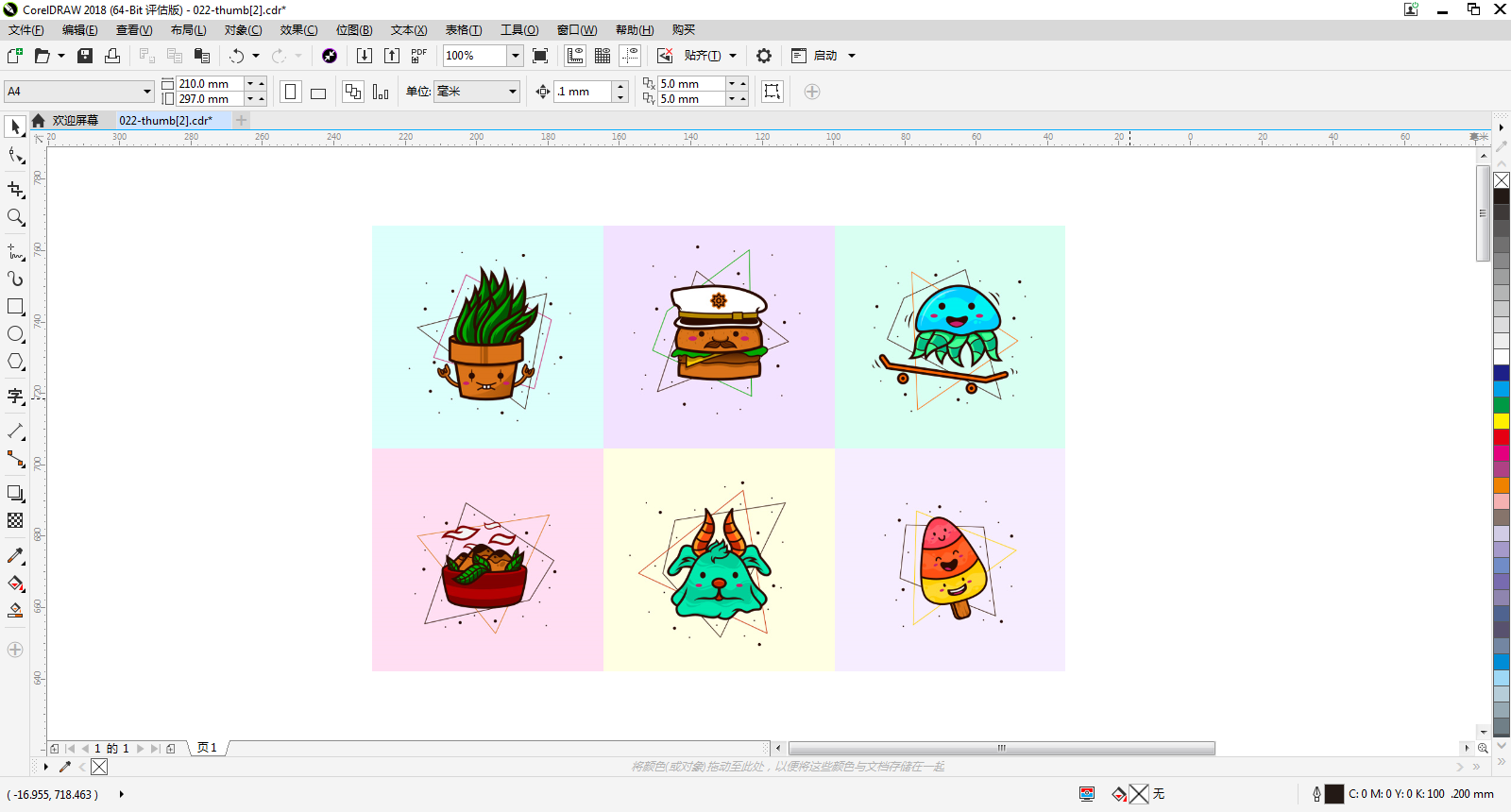
Task: Save the current document
Action: pyautogui.click(x=85, y=56)
